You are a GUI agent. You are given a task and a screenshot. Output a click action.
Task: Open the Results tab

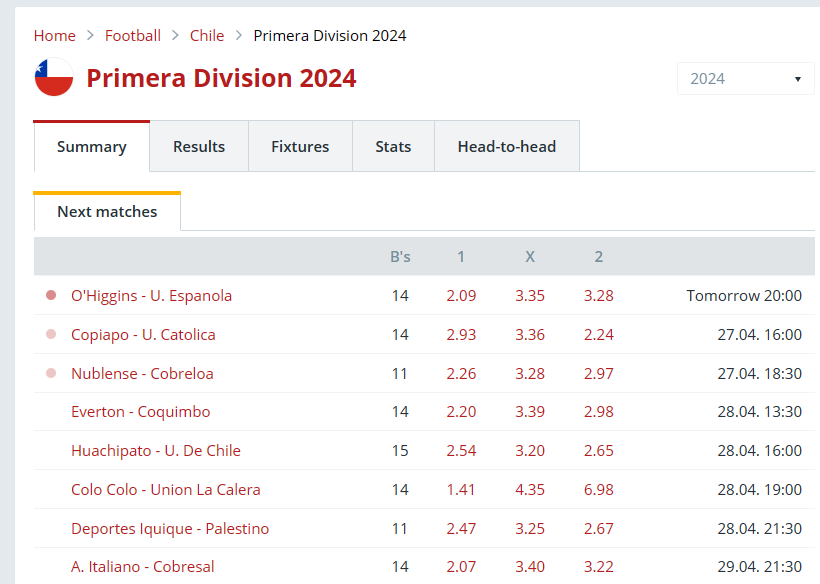(x=199, y=146)
